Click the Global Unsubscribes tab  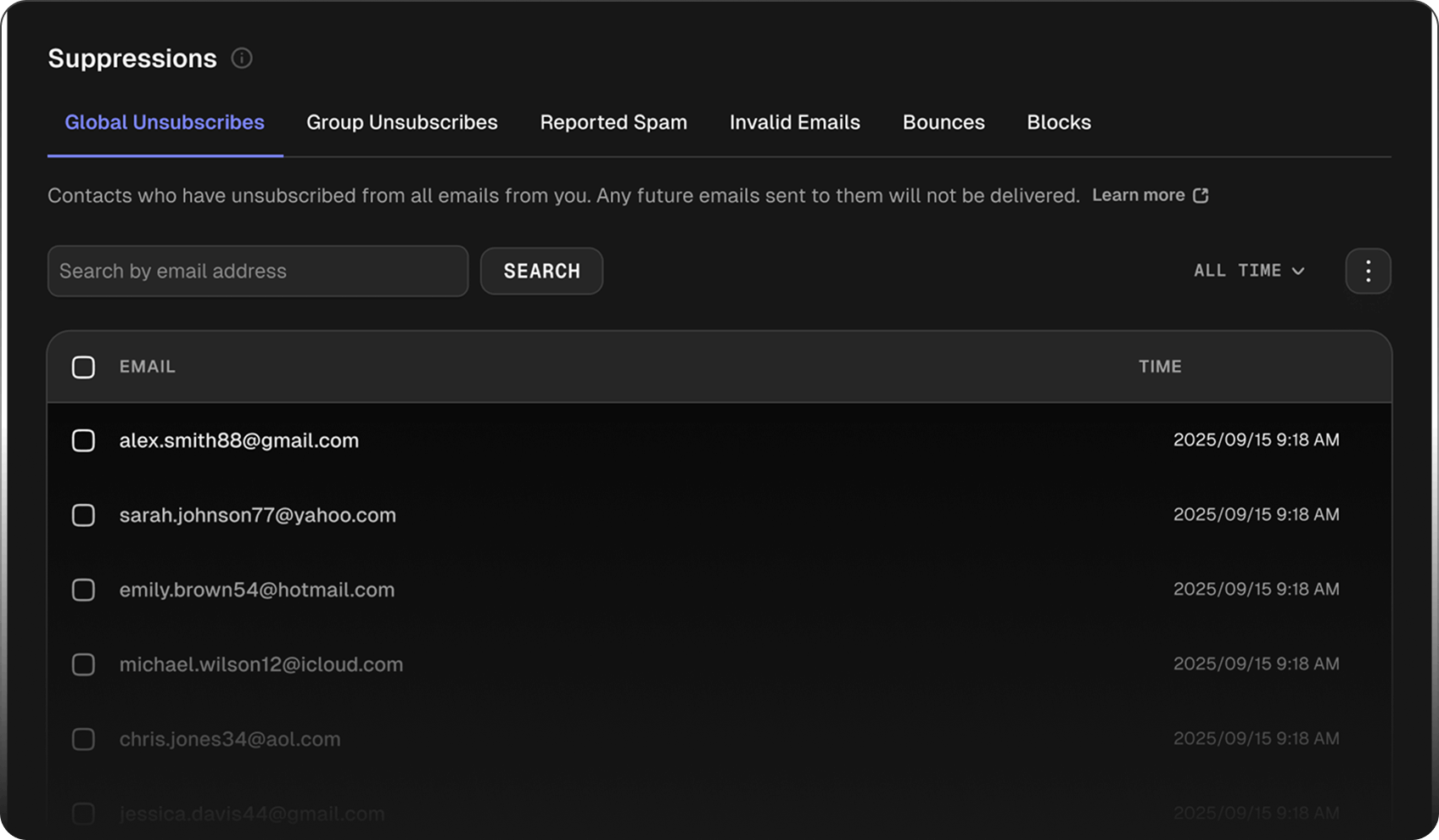(x=165, y=122)
